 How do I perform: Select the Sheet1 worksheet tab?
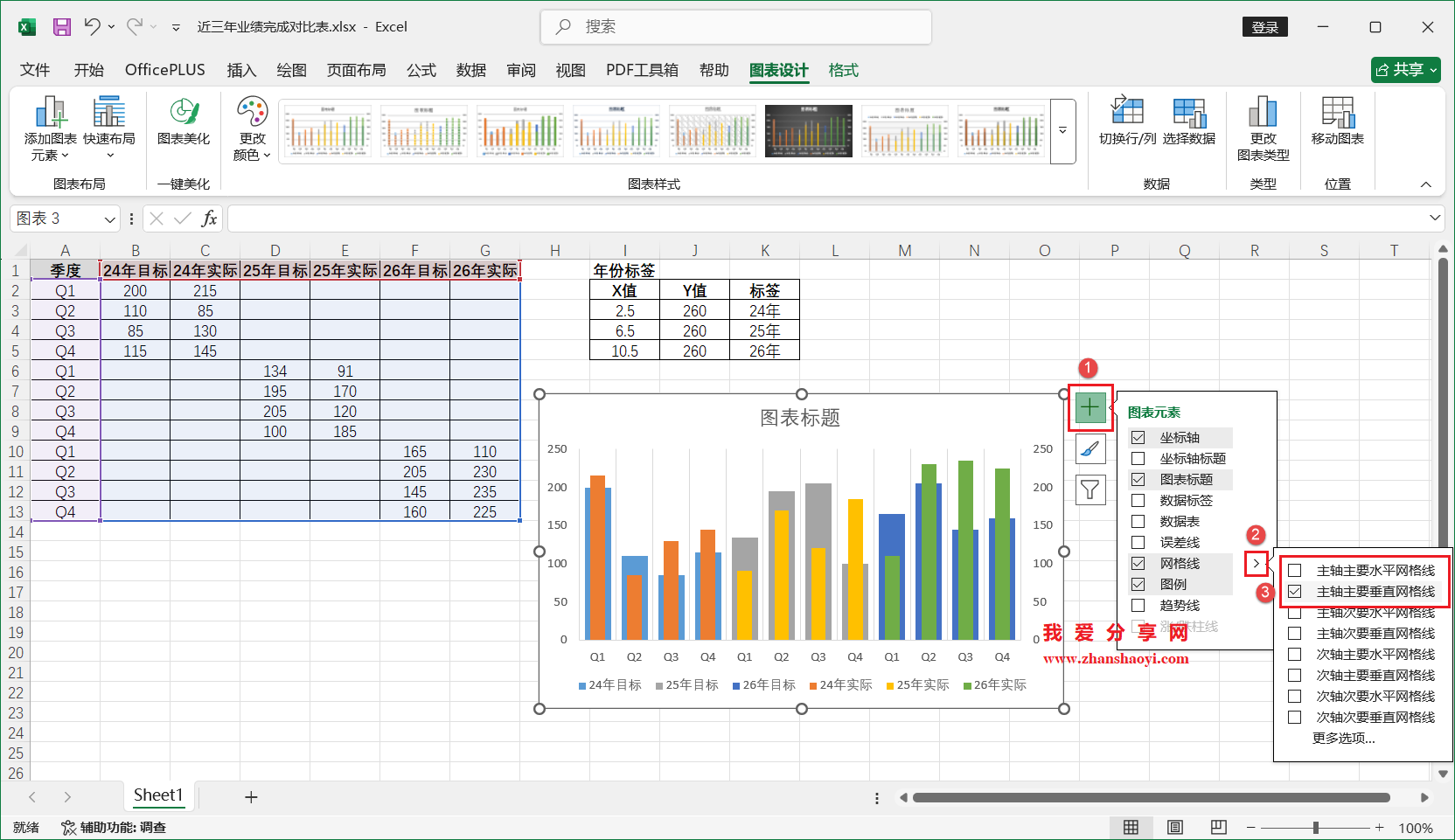pyautogui.click(x=158, y=795)
